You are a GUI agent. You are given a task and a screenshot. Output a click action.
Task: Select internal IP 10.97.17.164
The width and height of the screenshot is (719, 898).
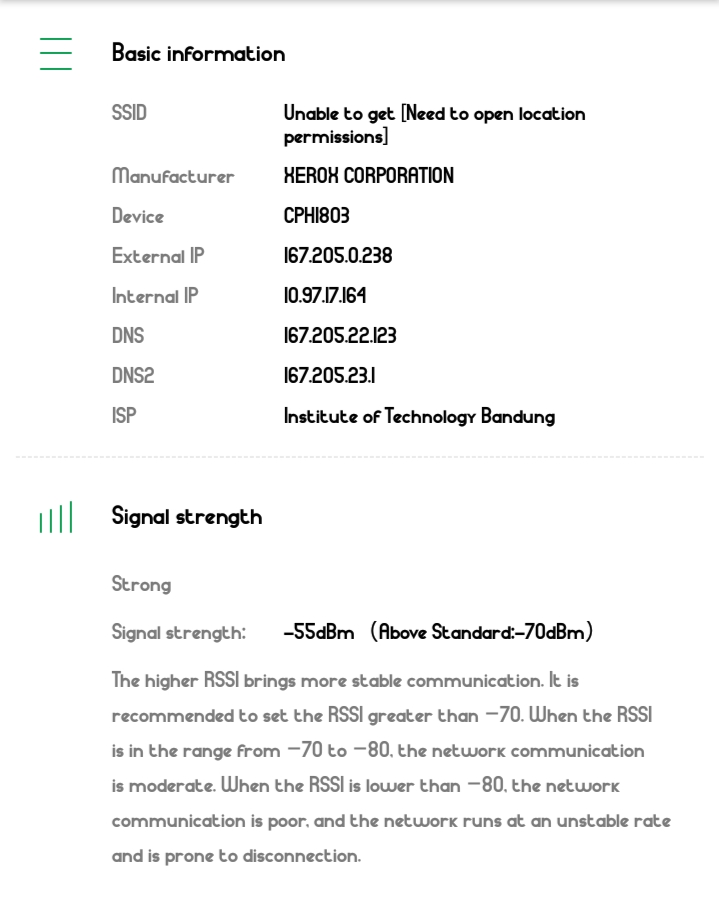coord(325,296)
